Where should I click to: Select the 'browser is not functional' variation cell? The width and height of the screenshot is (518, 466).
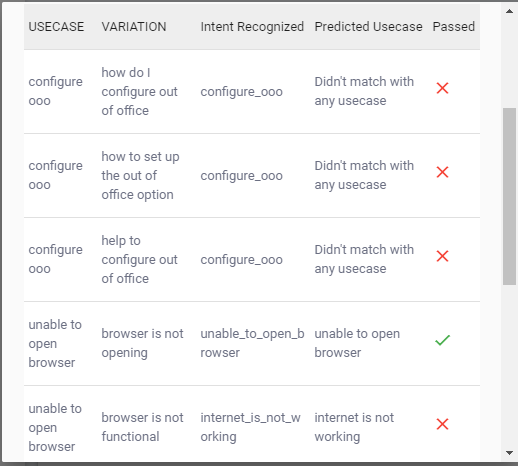(142, 427)
